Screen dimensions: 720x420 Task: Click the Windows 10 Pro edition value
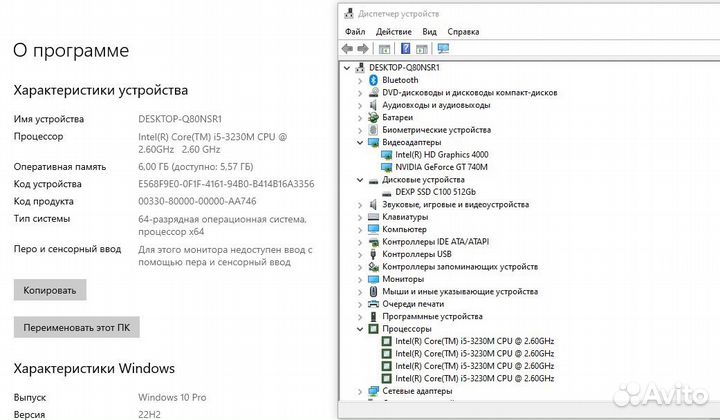(x=172, y=398)
